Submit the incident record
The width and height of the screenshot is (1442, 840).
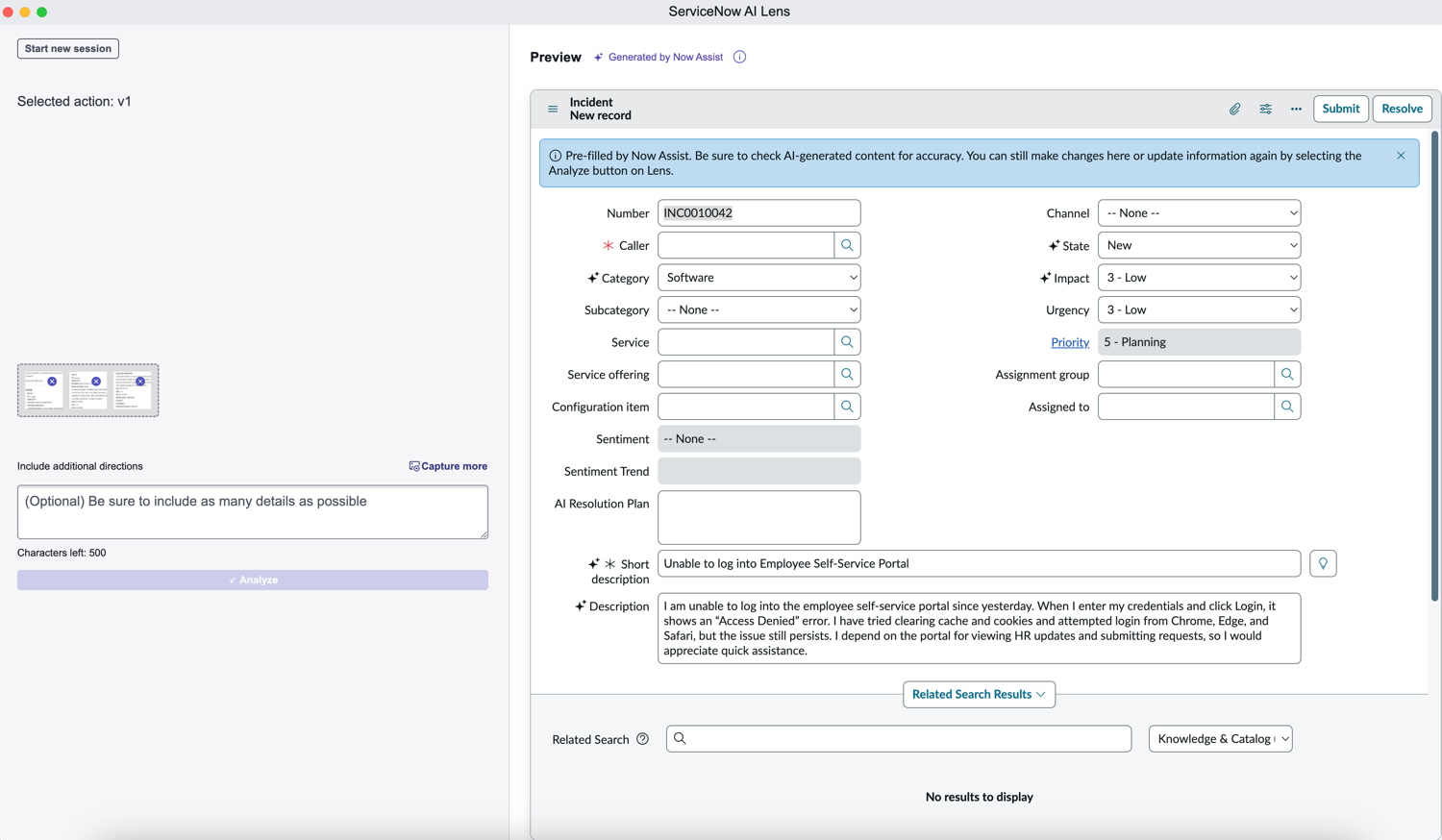click(1340, 109)
